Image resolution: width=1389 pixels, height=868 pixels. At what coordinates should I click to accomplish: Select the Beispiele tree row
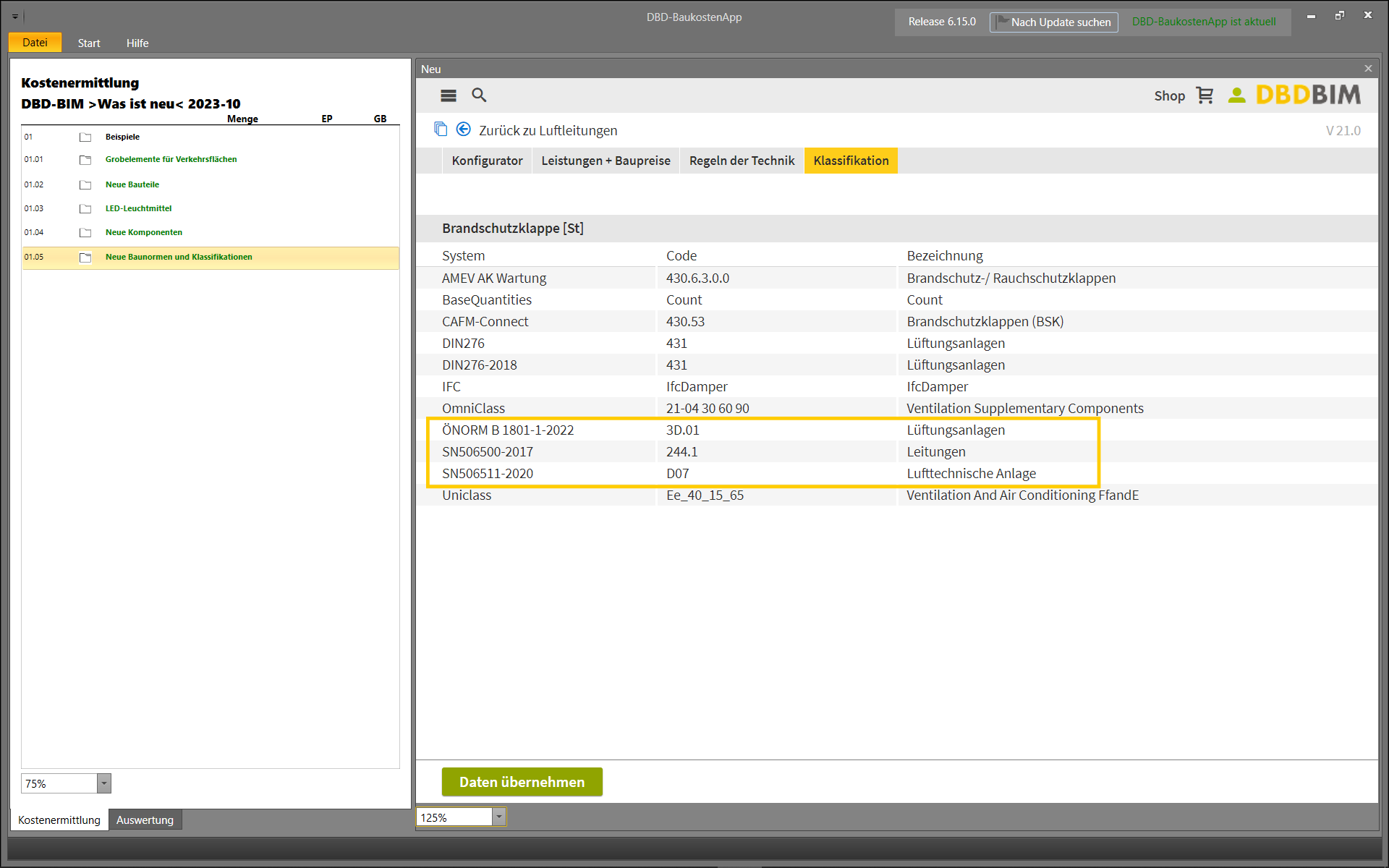[x=211, y=137]
